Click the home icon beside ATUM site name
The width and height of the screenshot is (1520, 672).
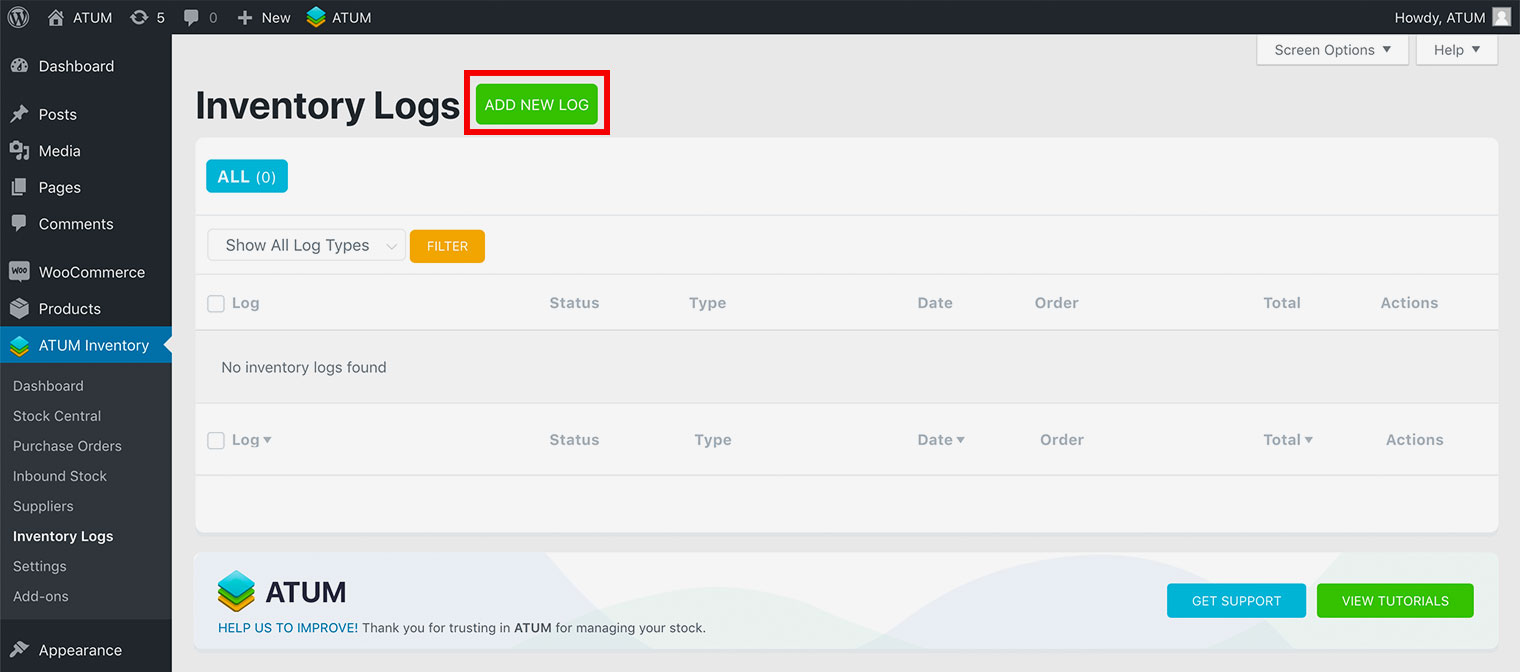[56, 17]
